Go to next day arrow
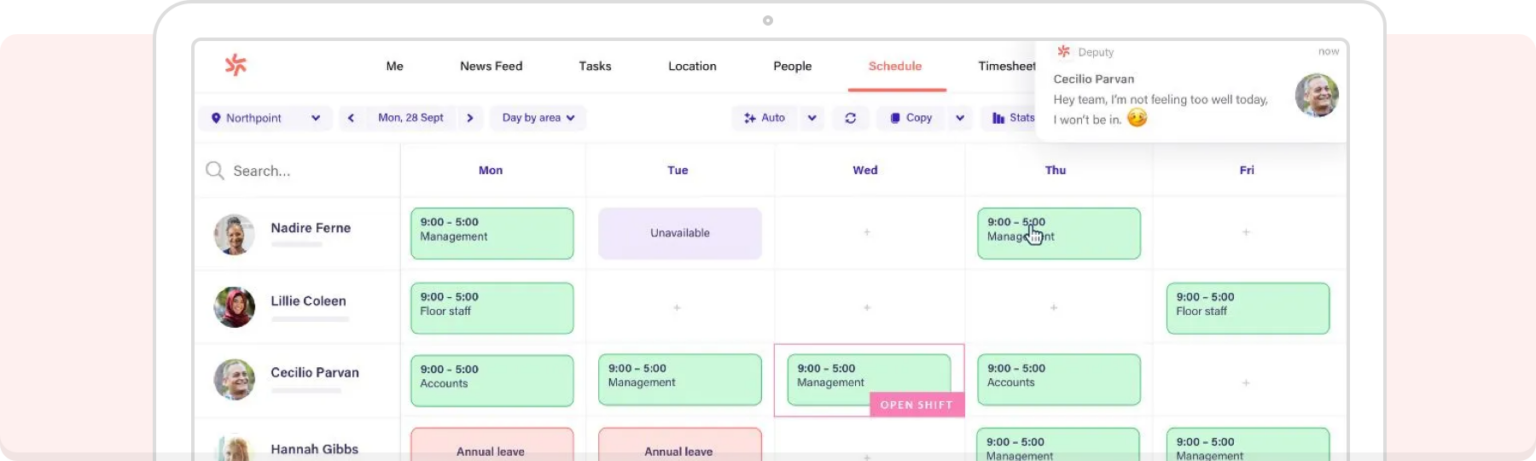Image resolution: width=1536 pixels, height=461 pixels. click(470, 118)
